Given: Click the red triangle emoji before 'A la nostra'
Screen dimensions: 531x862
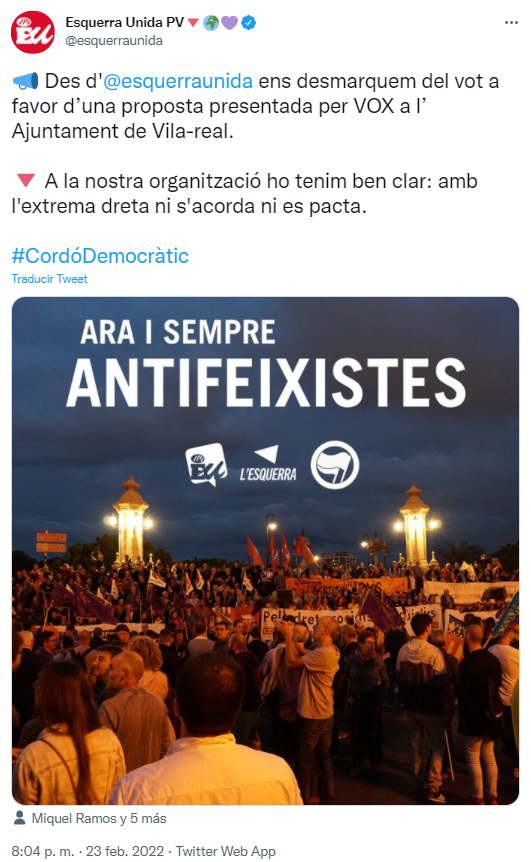Looking at the screenshot, I should [26, 180].
